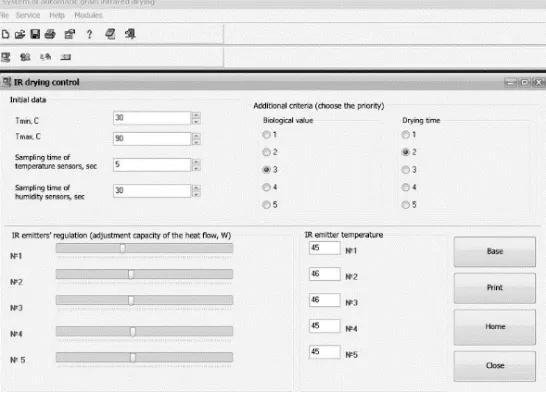Click the Open folder toolbar icon
The height and width of the screenshot is (396, 546).
20,34
